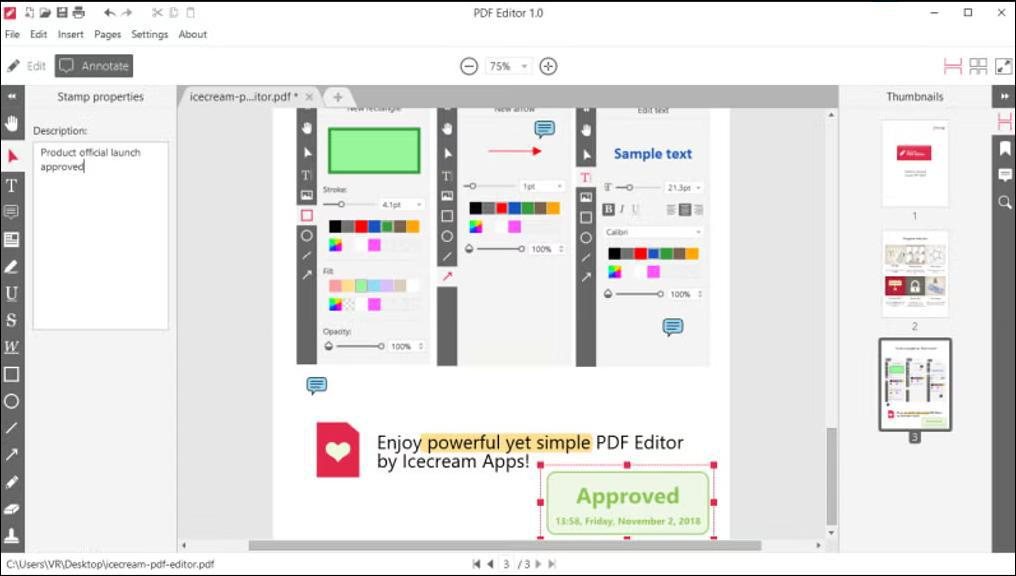Zoom in with plus button
1016x576 pixels.
(x=548, y=66)
